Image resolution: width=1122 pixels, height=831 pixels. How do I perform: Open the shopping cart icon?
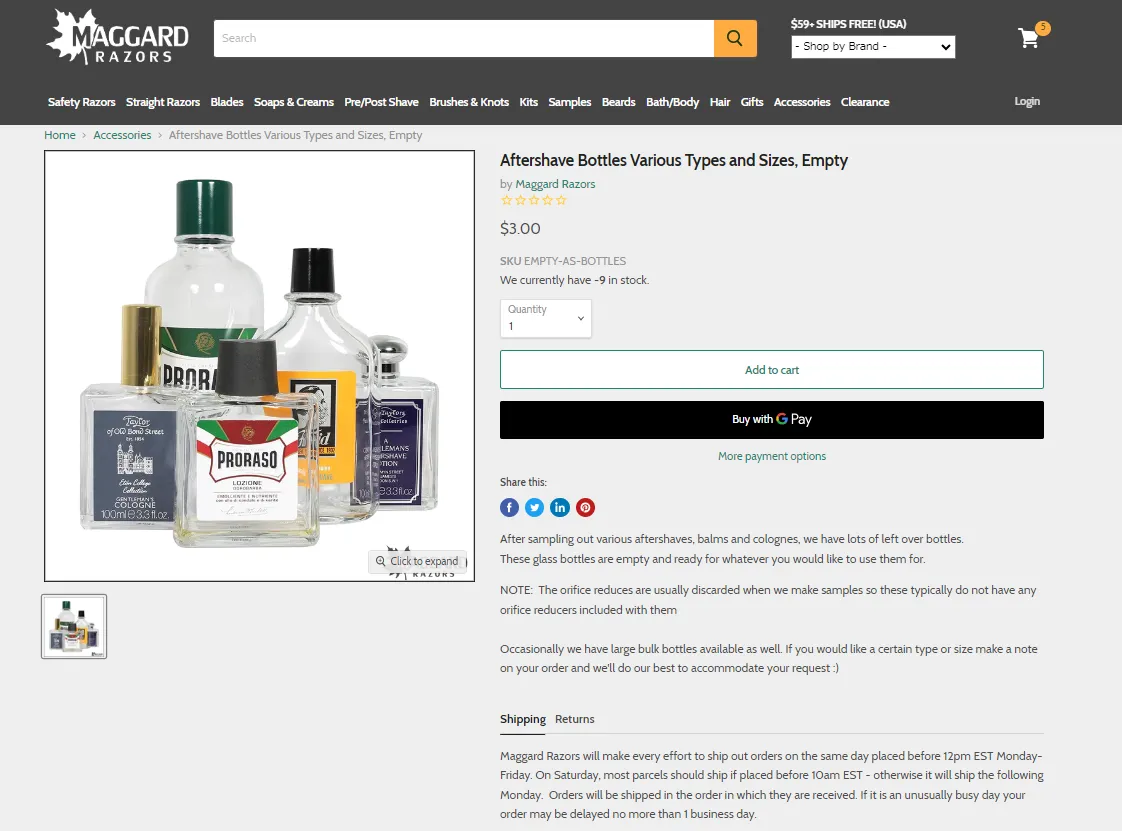[x=1030, y=38]
